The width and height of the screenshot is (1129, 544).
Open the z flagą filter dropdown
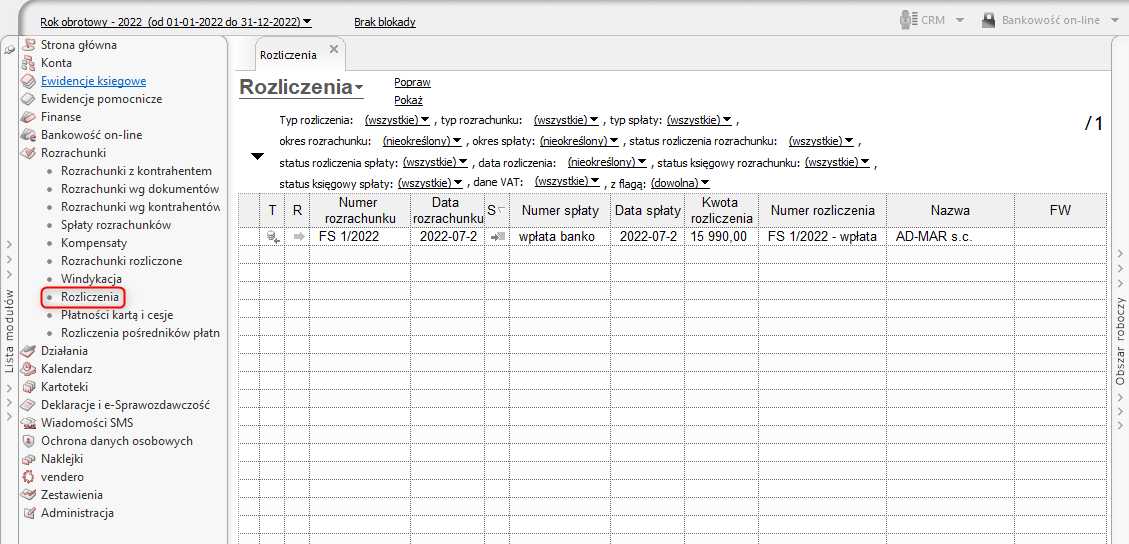pos(680,182)
